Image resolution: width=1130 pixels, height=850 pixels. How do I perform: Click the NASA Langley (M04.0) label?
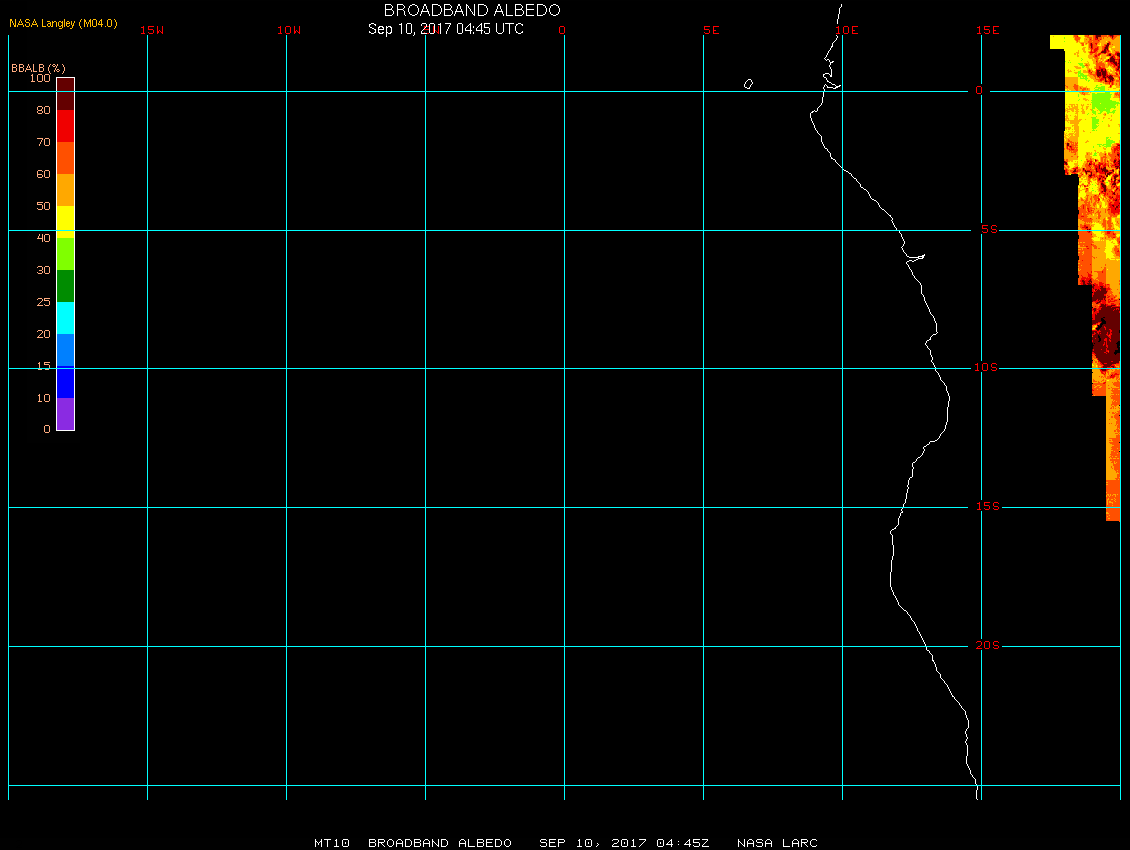tap(63, 23)
